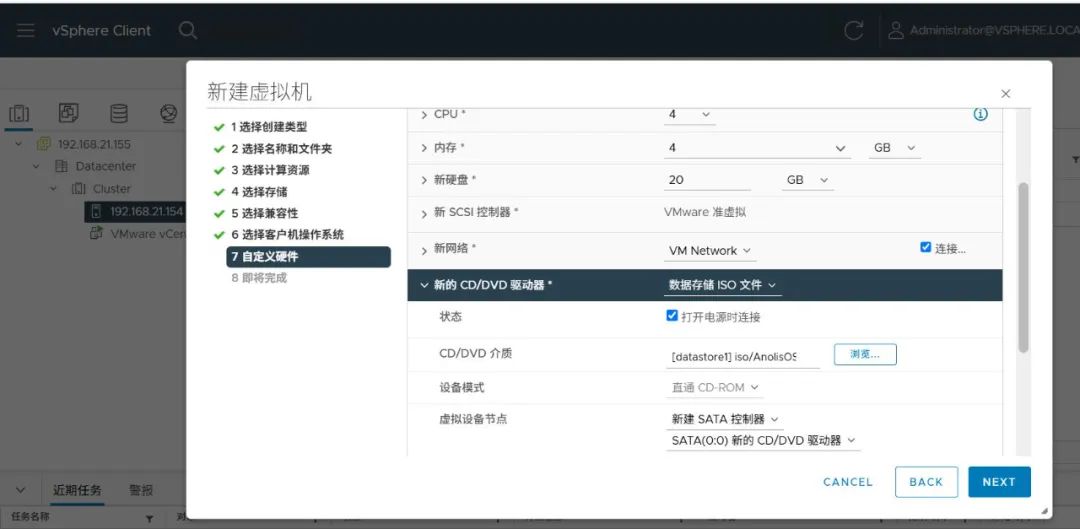Image resolution: width=1080 pixels, height=529 pixels.
Task: Go to step 6 选择客户机操作系统
Action: coord(287,235)
